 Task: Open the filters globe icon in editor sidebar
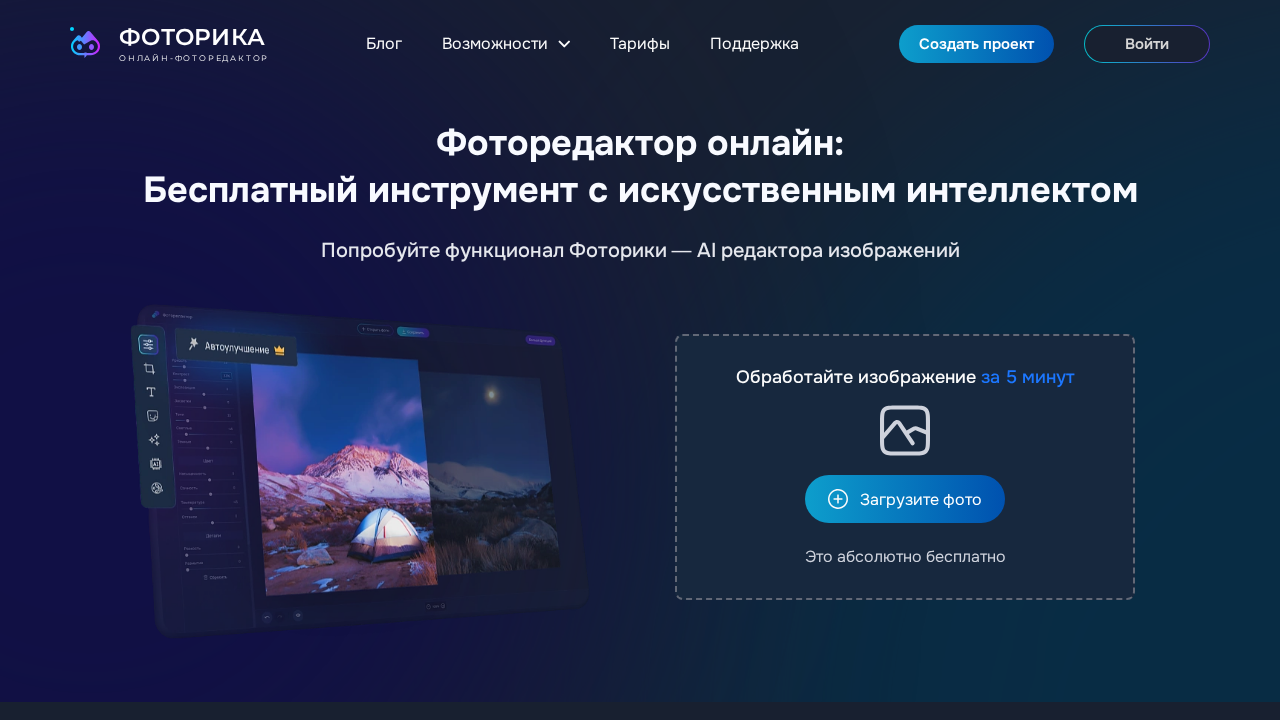(155, 488)
